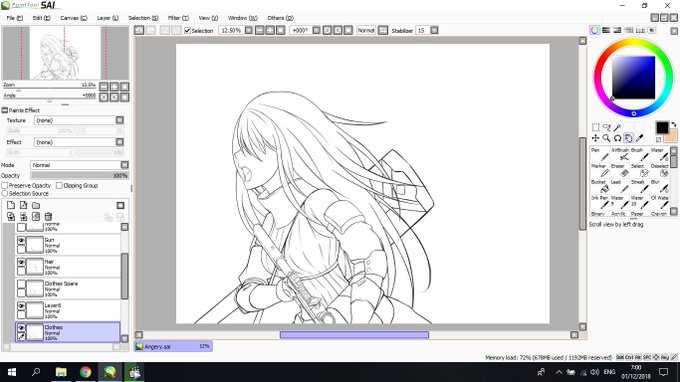Select the Rotate view tool
The image size is (680, 382).
(617, 138)
